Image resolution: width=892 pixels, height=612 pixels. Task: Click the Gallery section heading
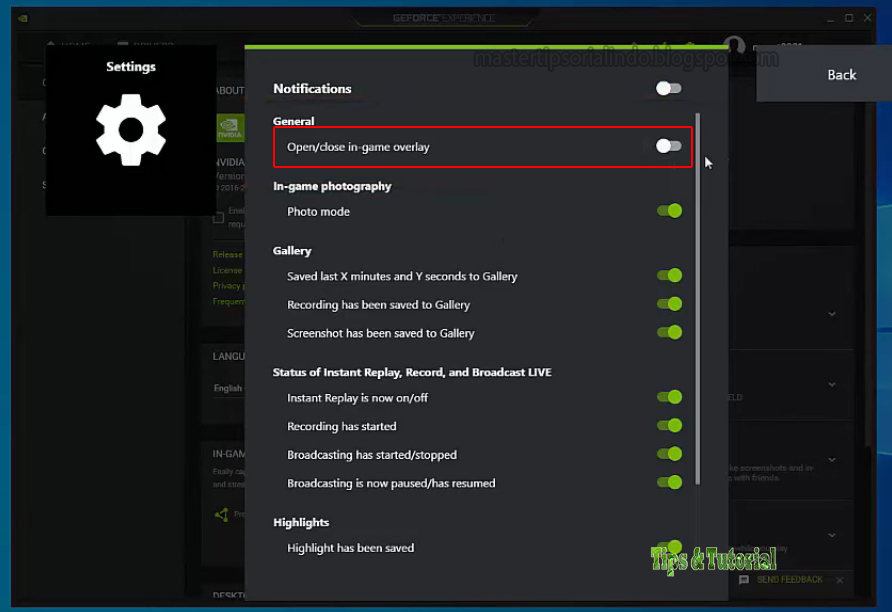tap(292, 251)
